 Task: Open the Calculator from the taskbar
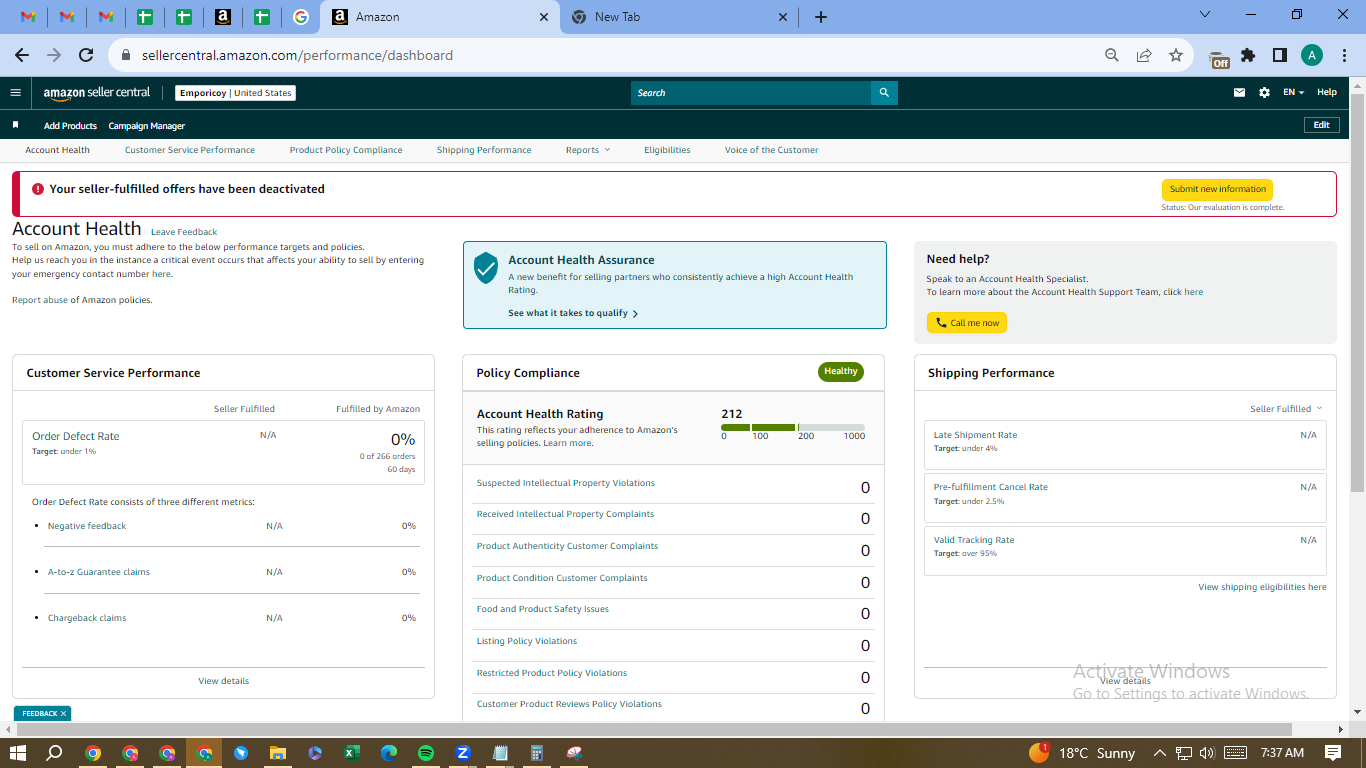(537, 753)
